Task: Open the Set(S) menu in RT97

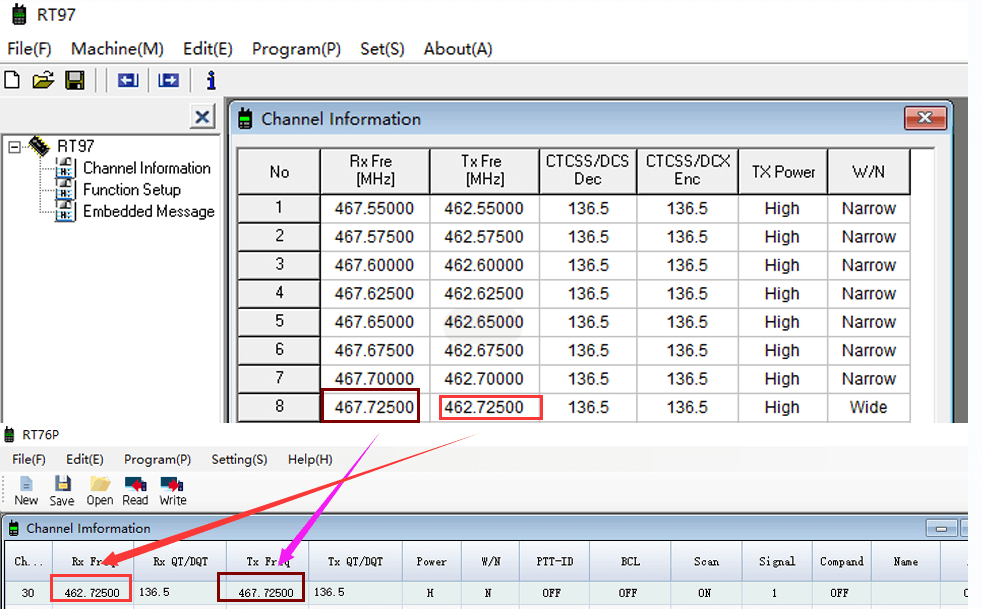Action: (x=382, y=49)
